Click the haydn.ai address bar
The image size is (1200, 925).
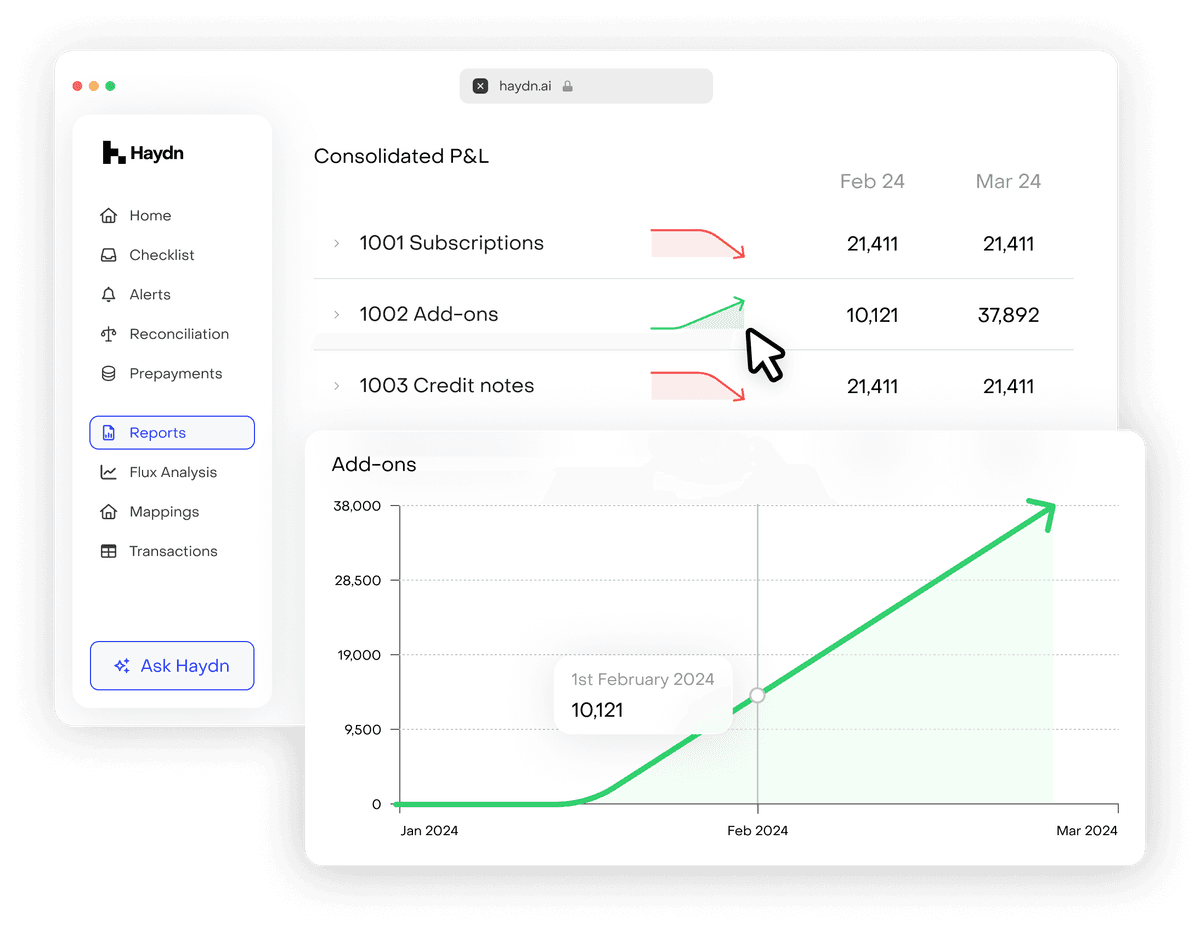click(586, 86)
